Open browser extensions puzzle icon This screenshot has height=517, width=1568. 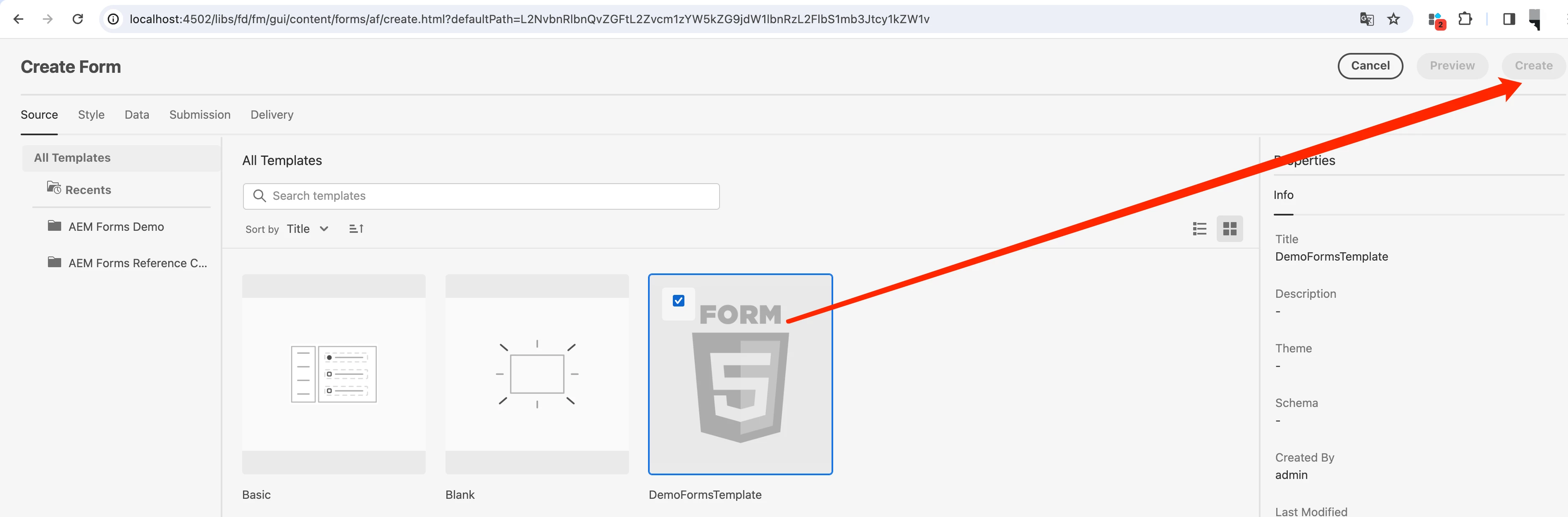pyautogui.click(x=1465, y=19)
